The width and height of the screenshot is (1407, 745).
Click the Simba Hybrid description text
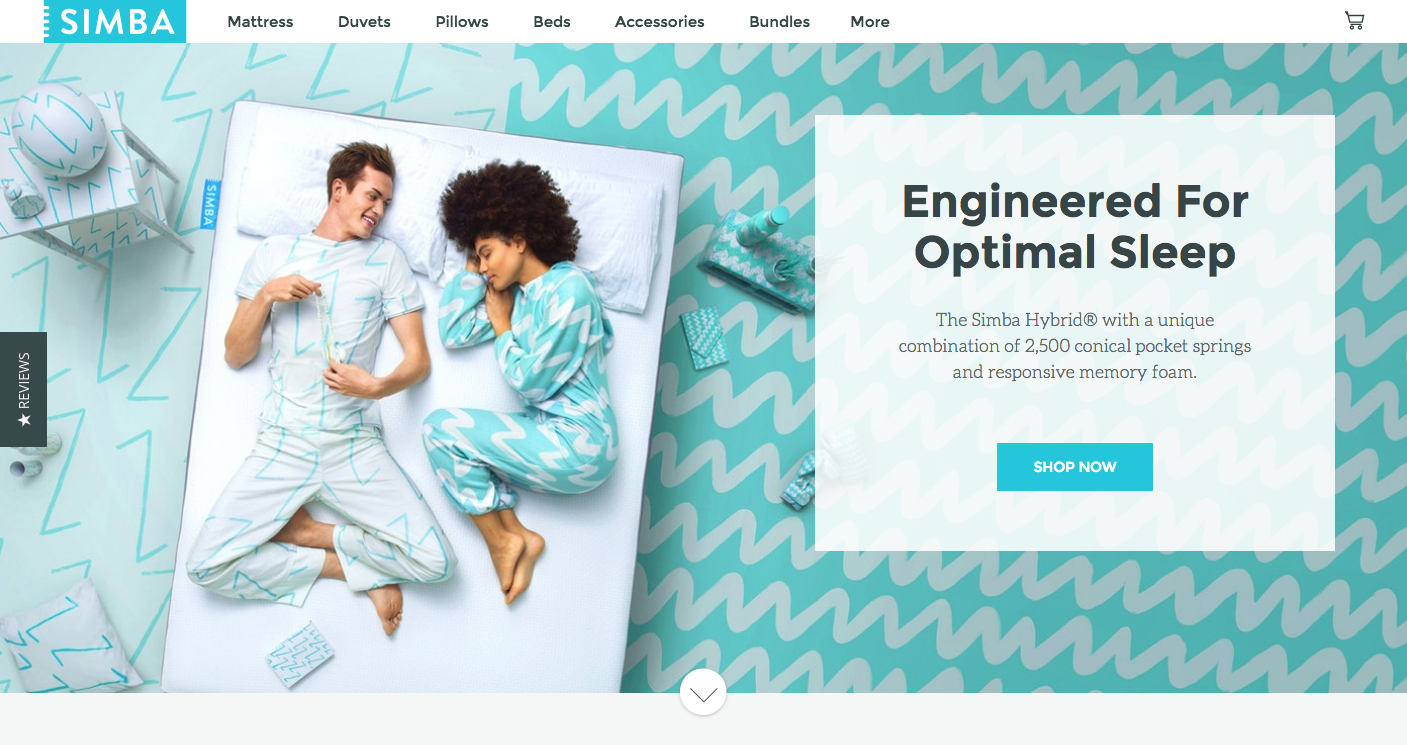click(1075, 346)
